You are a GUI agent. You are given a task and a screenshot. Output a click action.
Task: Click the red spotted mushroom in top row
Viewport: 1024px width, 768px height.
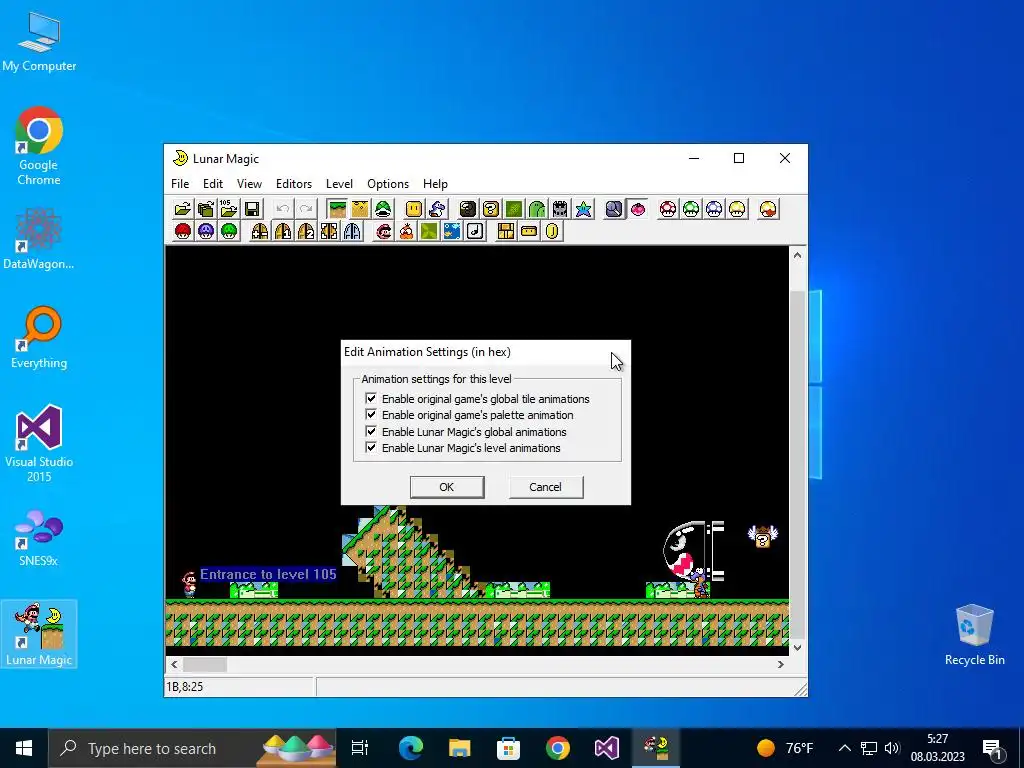click(x=668, y=209)
